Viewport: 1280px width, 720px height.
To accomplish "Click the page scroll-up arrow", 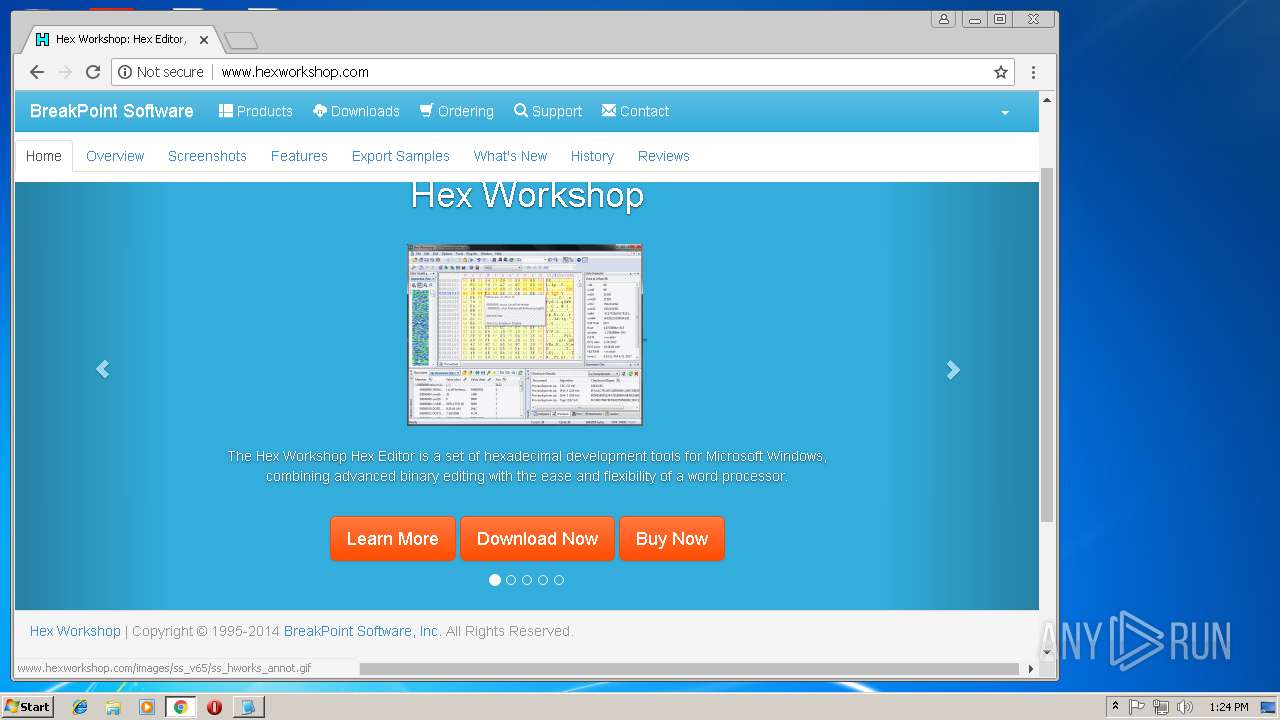I will pyautogui.click(x=1047, y=100).
